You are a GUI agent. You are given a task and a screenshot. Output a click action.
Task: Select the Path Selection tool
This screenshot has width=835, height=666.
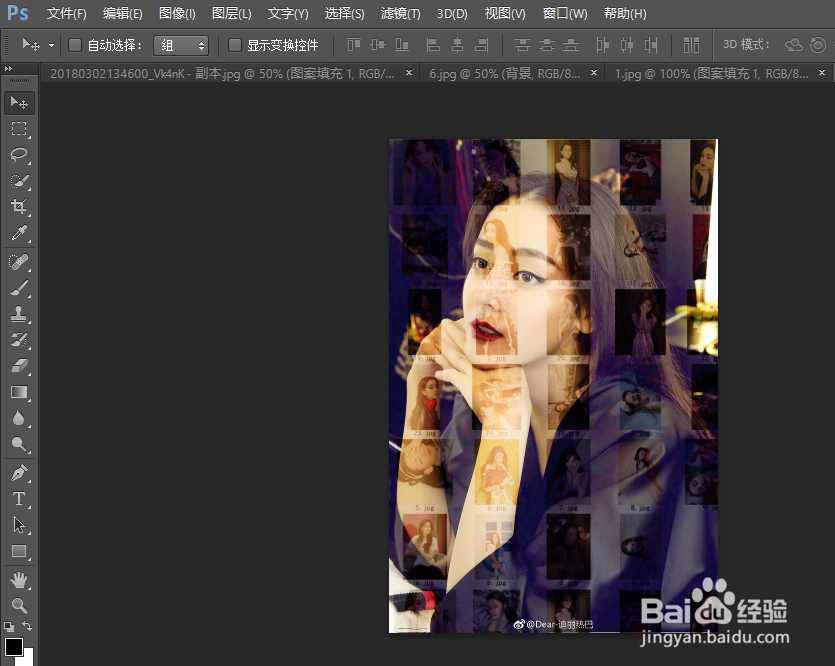[19, 525]
